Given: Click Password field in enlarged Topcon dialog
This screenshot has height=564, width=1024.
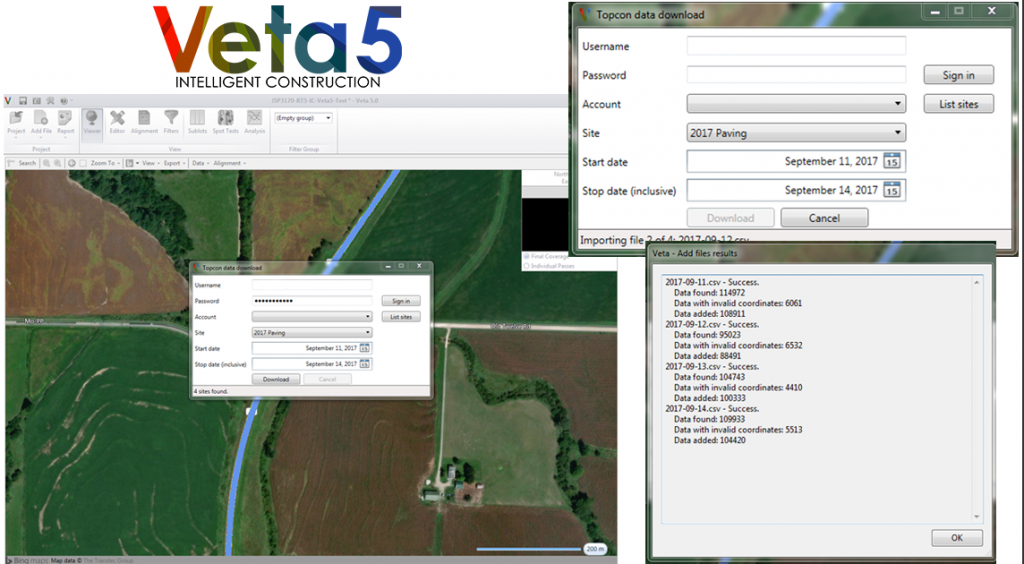Looking at the screenshot, I should 796,74.
